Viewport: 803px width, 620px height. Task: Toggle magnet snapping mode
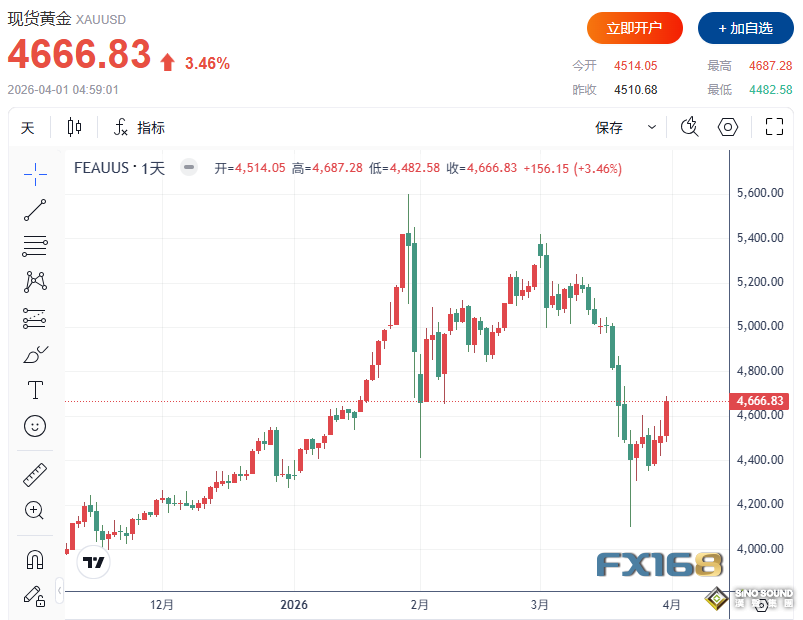35,559
